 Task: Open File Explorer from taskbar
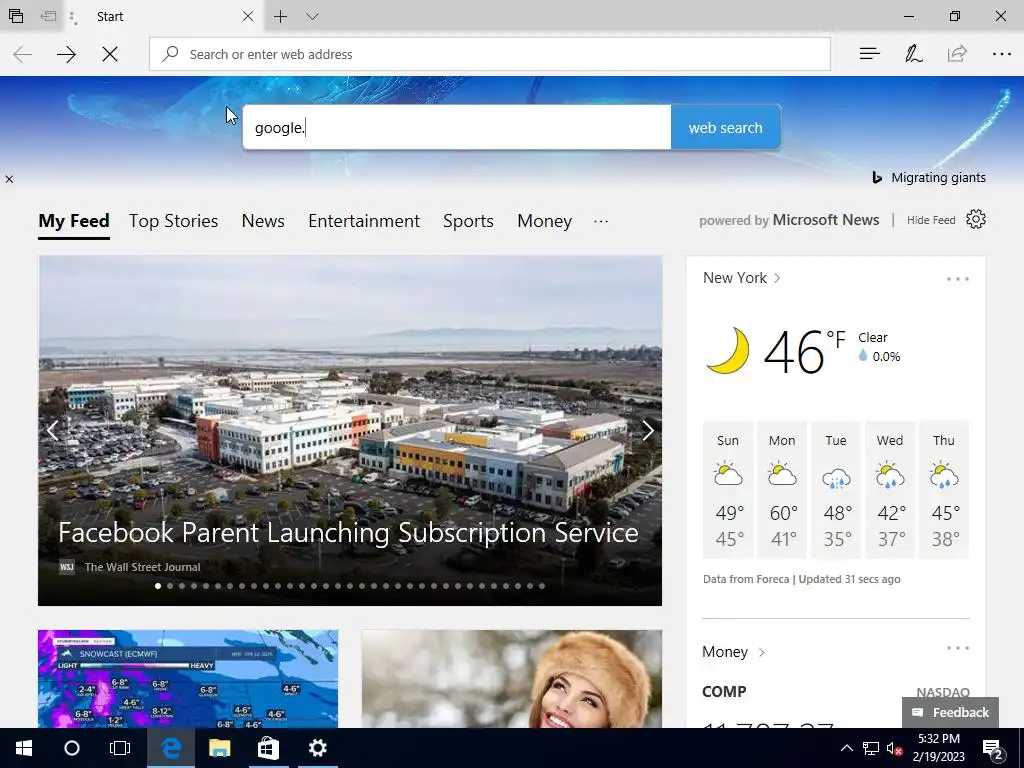(x=219, y=748)
